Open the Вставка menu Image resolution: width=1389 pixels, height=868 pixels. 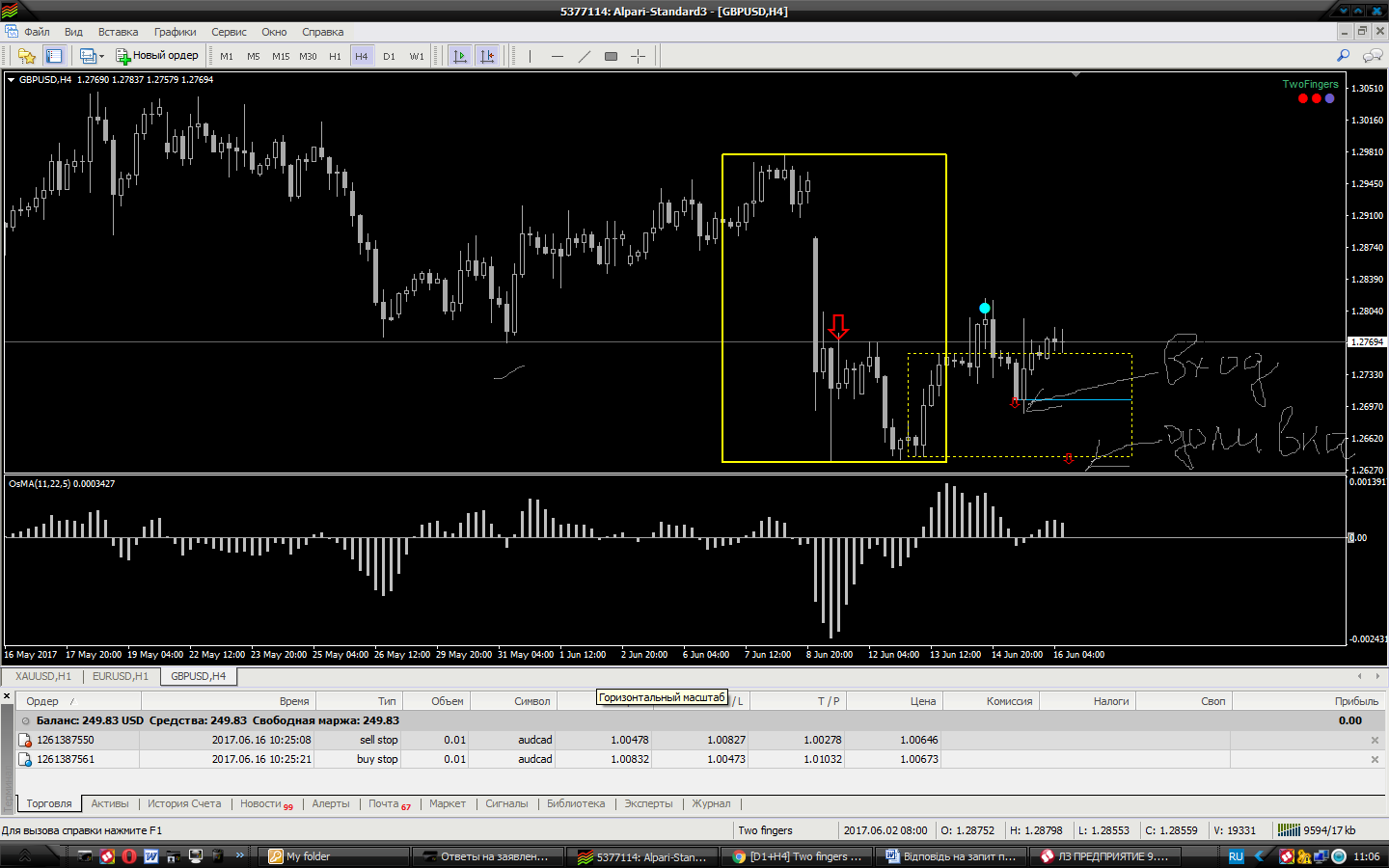point(118,32)
